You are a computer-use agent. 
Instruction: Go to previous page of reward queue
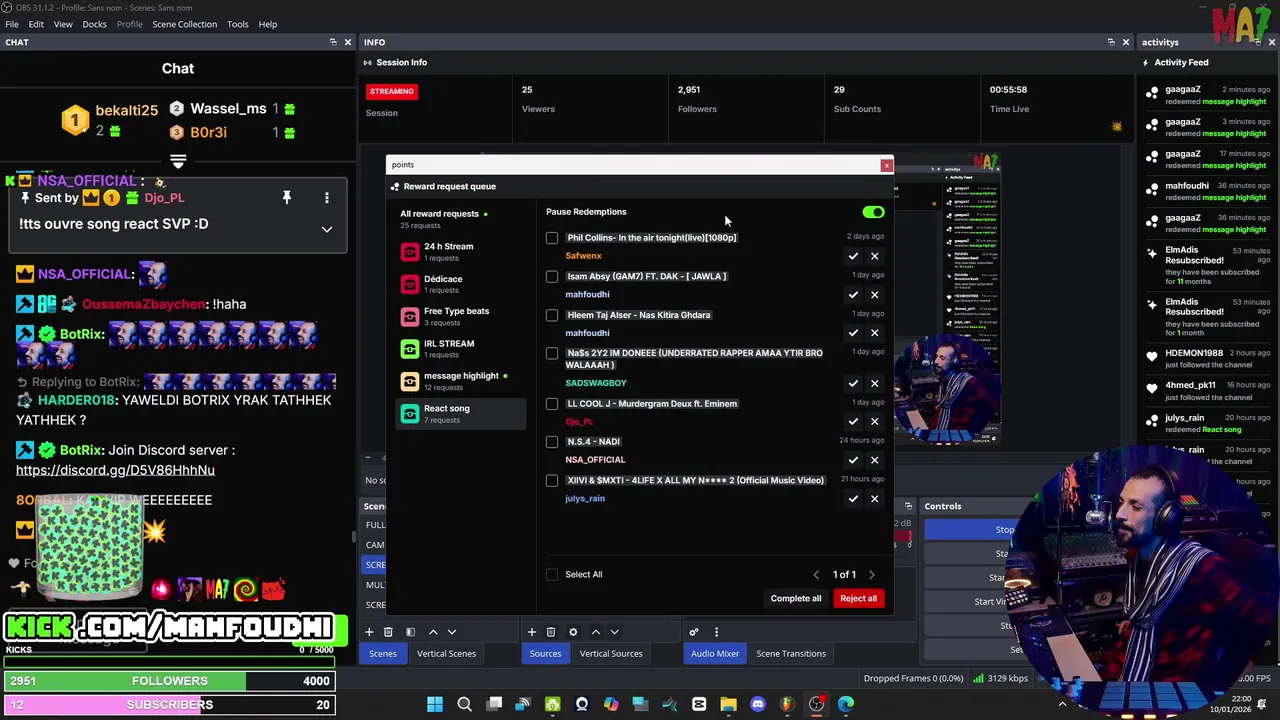816,575
